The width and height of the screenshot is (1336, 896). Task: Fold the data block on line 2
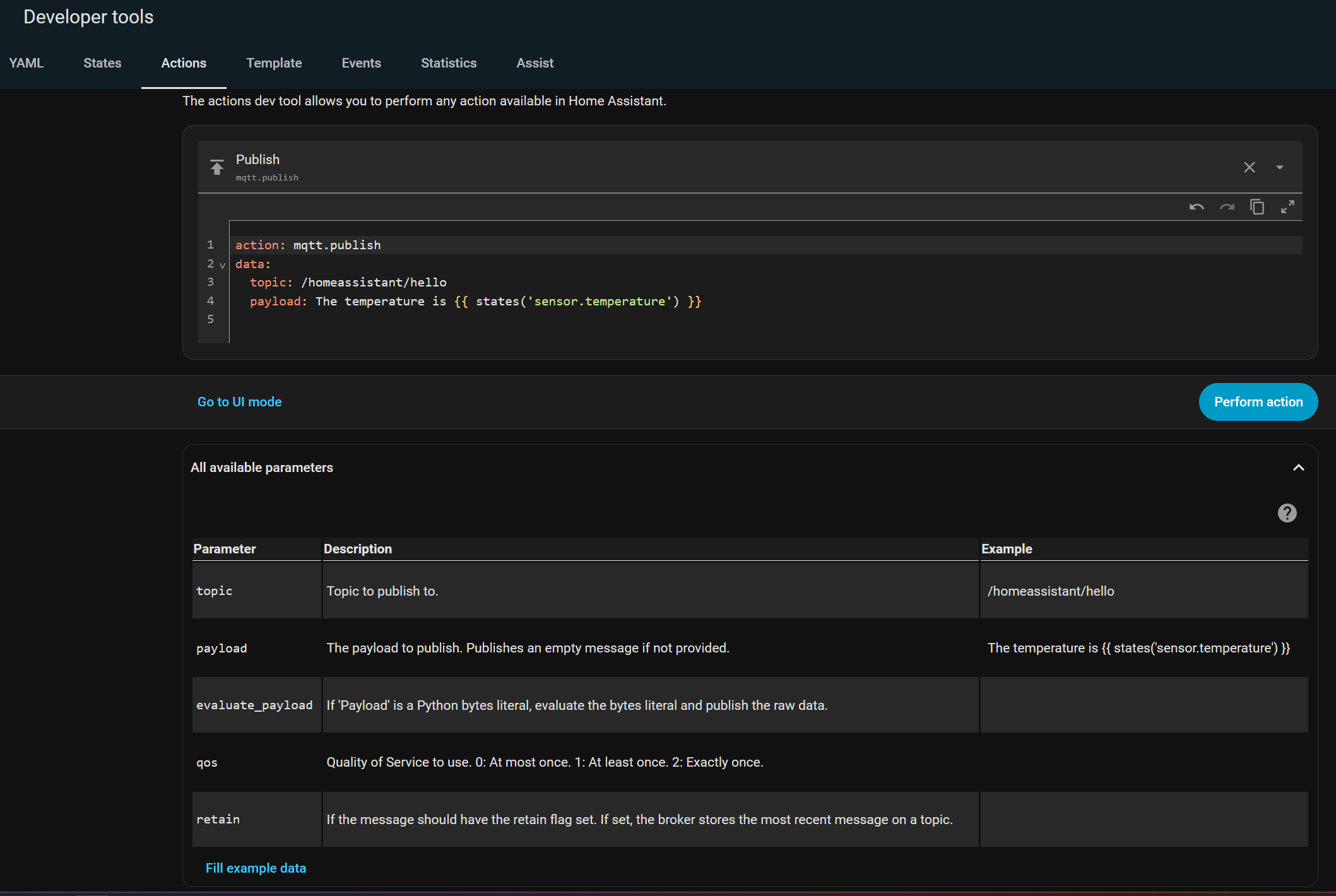coord(222,265)
